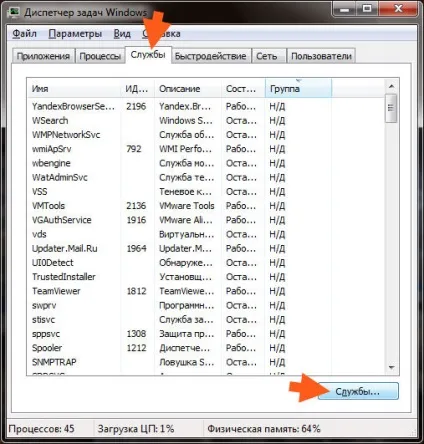The height and width of the screenshot is (444, 424).
Task: Click the Ловушка S... description cell
Action: pyautogui.click(x=187, y=362)
